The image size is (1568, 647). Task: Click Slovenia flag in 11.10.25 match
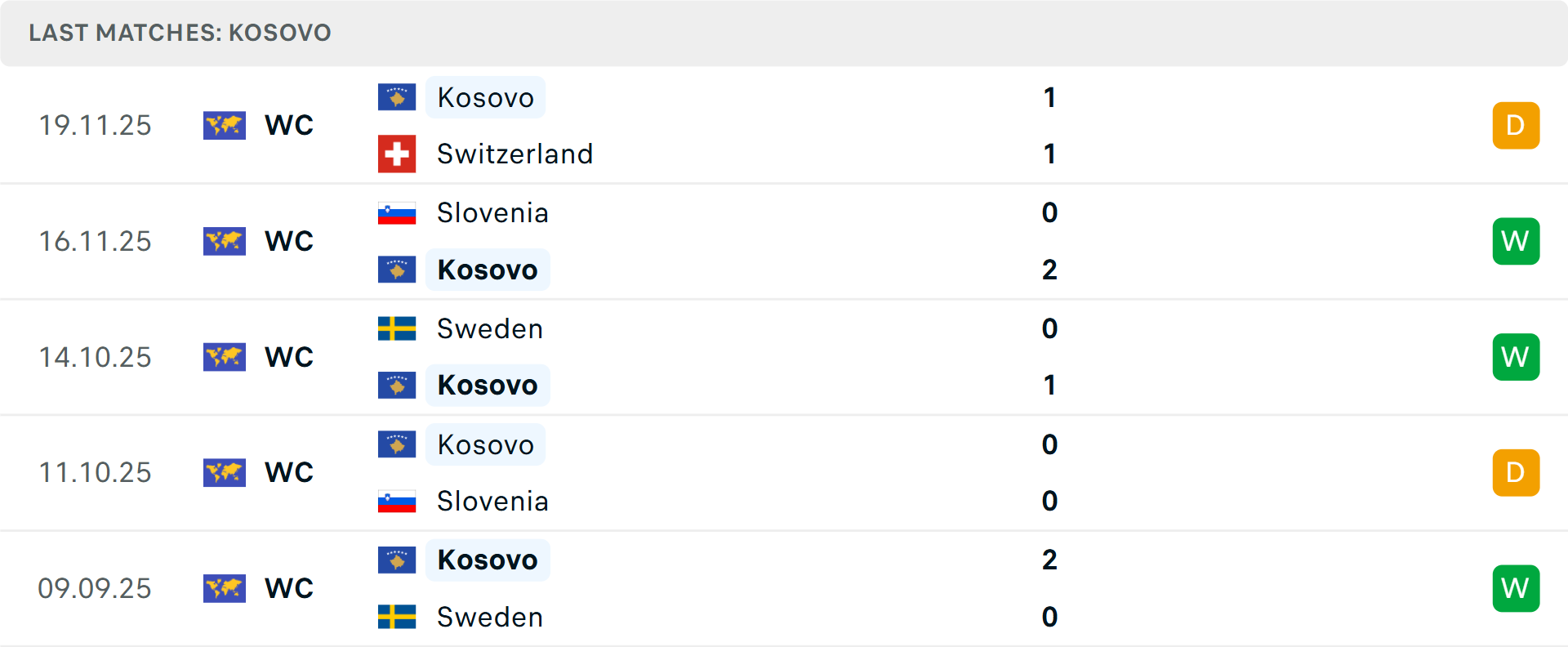[397, 501]
